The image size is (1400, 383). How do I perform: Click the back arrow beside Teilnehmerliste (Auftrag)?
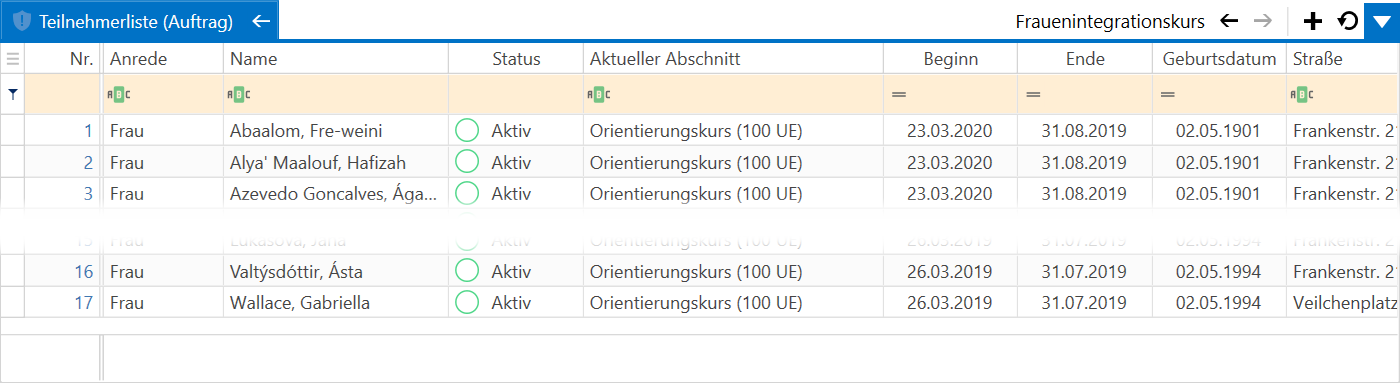point(261,21)
